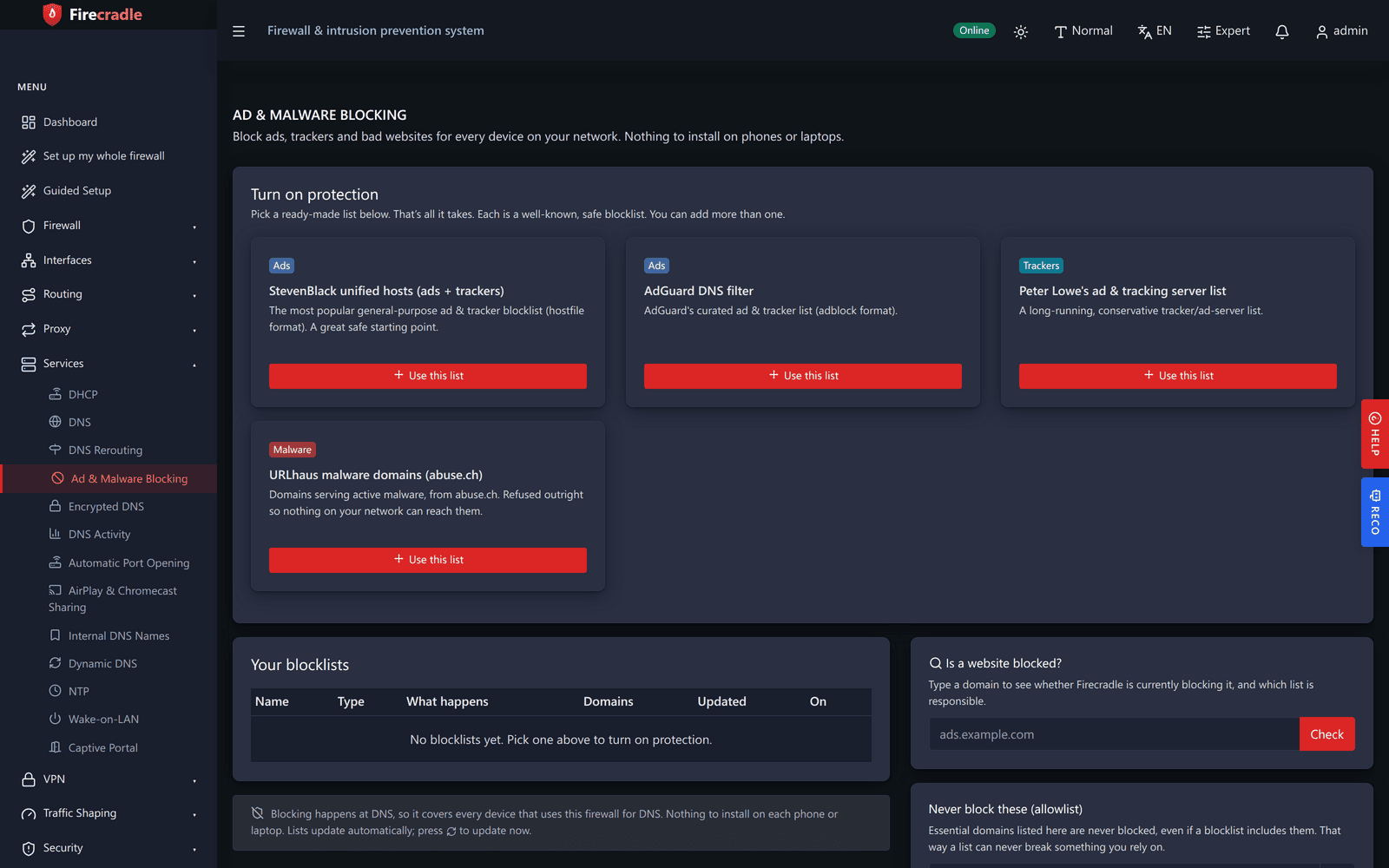This screenshot has width=1389, height=868.
Task: Click the DNS globe icon
Action: pos(55,422)
